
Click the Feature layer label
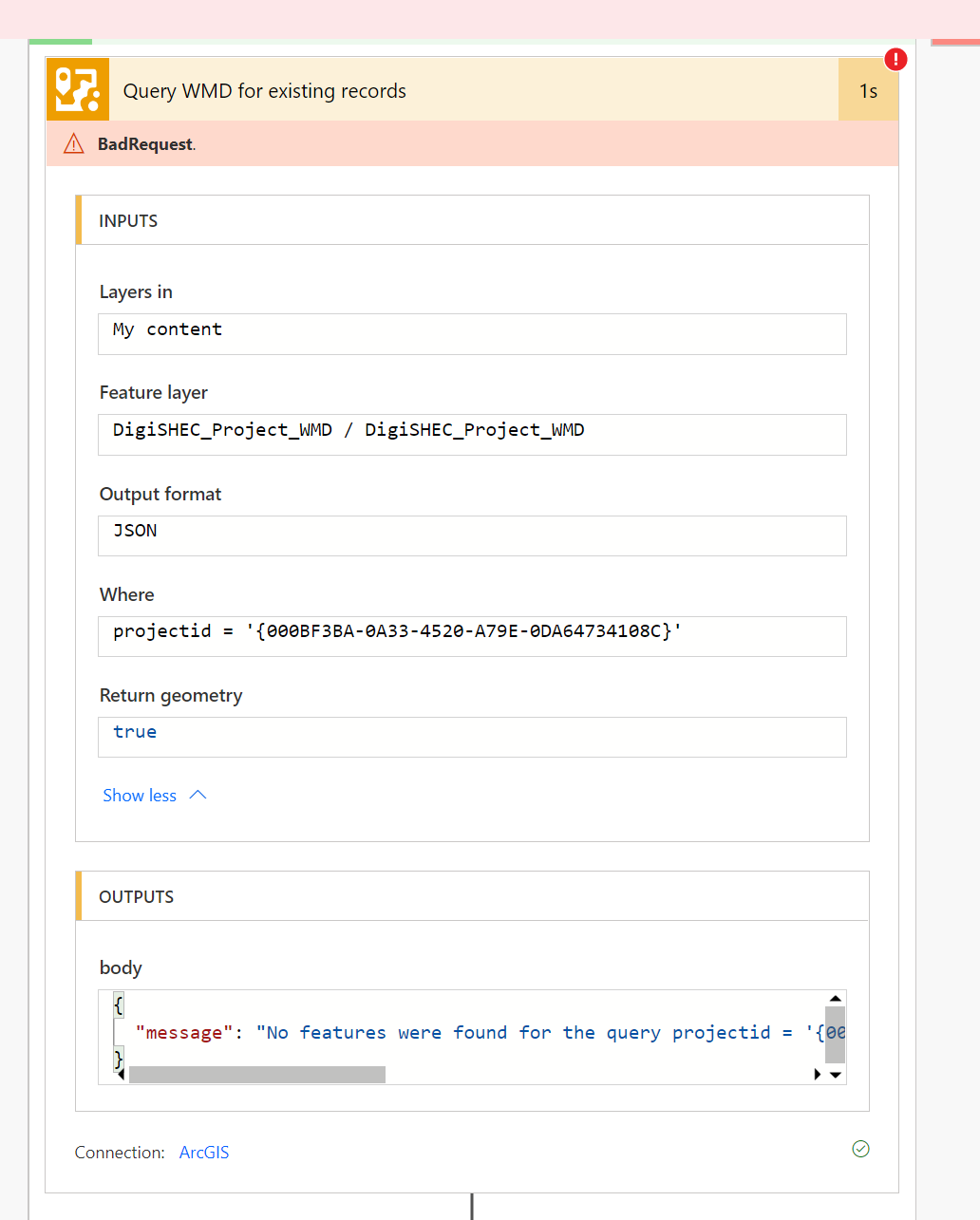point(153,393)
